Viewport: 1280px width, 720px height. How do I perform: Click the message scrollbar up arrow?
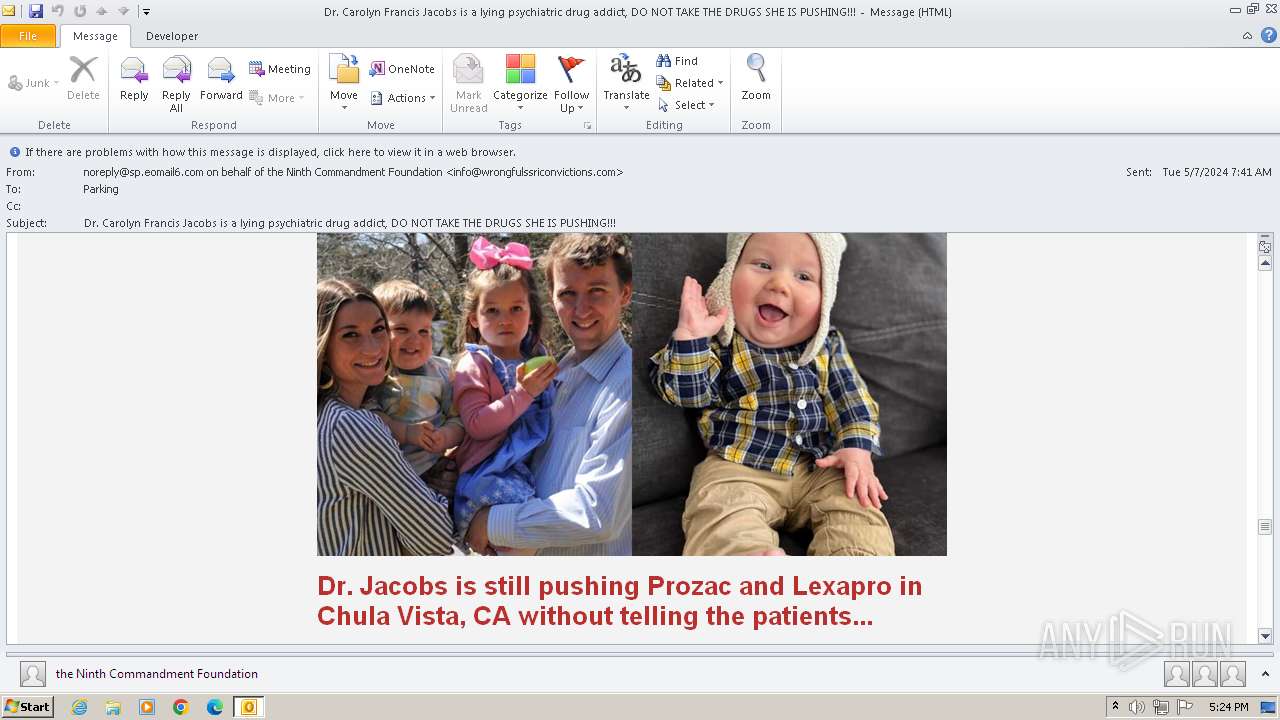tap(1265, 263)
